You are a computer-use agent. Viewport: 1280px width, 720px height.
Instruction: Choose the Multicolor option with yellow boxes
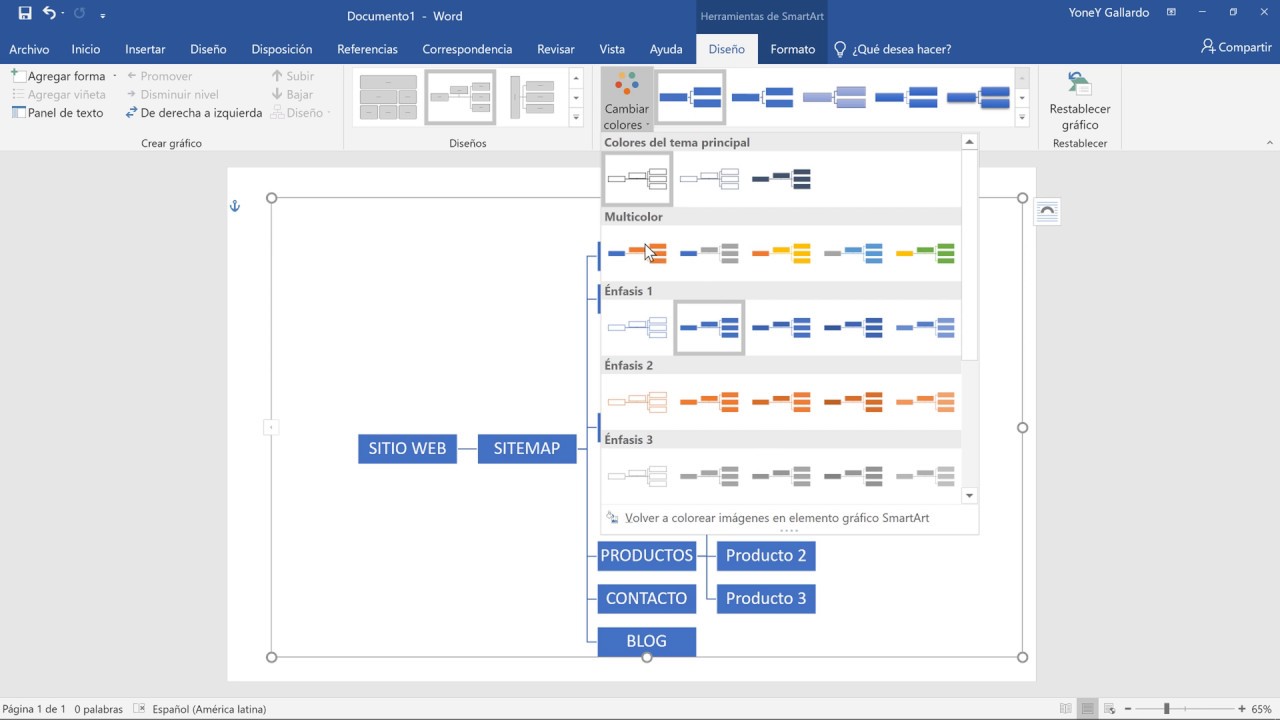coord(781,253)
